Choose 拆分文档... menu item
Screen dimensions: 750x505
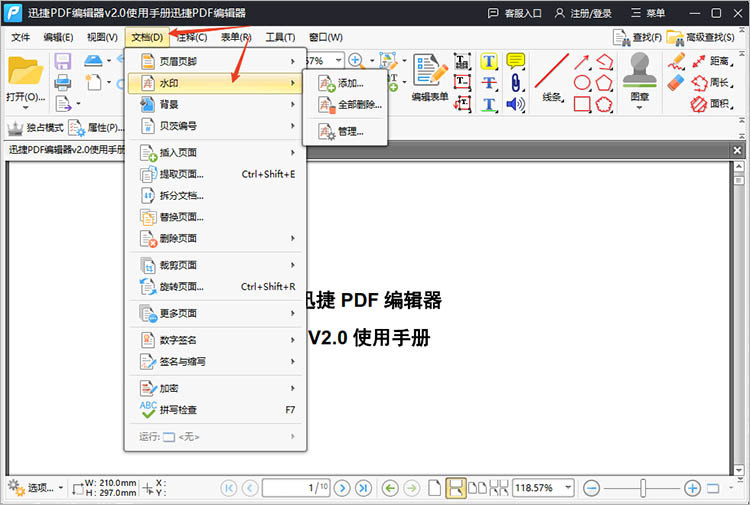pos(215,196)
